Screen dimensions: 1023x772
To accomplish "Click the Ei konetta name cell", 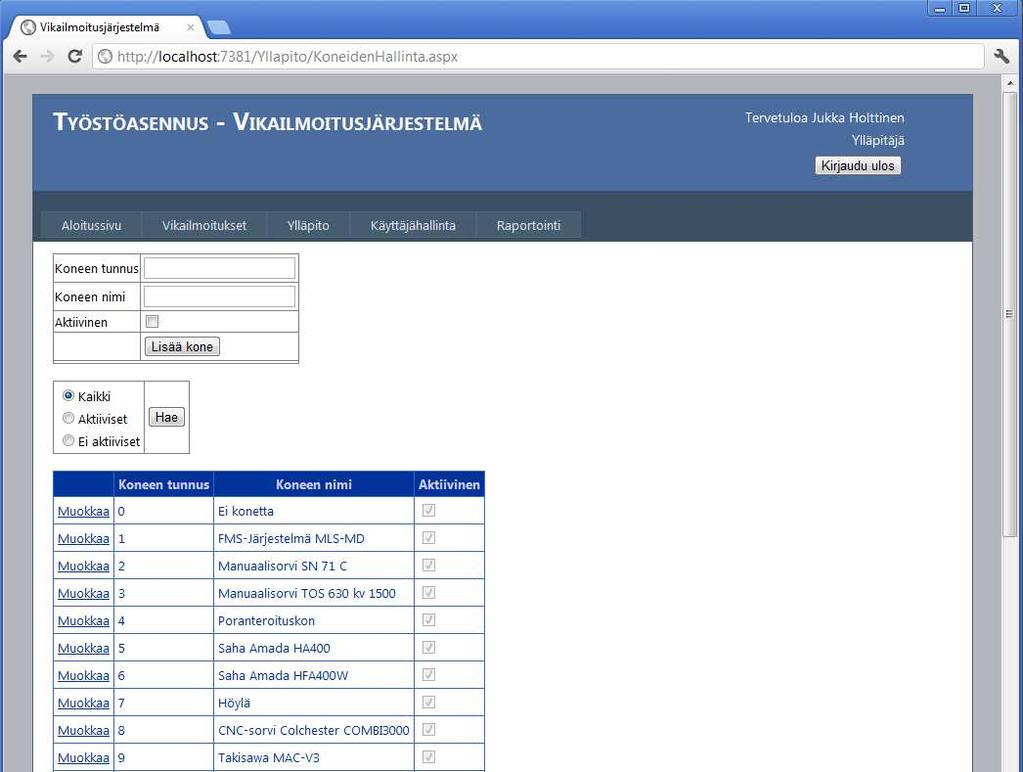I will (x=314, y=512).
